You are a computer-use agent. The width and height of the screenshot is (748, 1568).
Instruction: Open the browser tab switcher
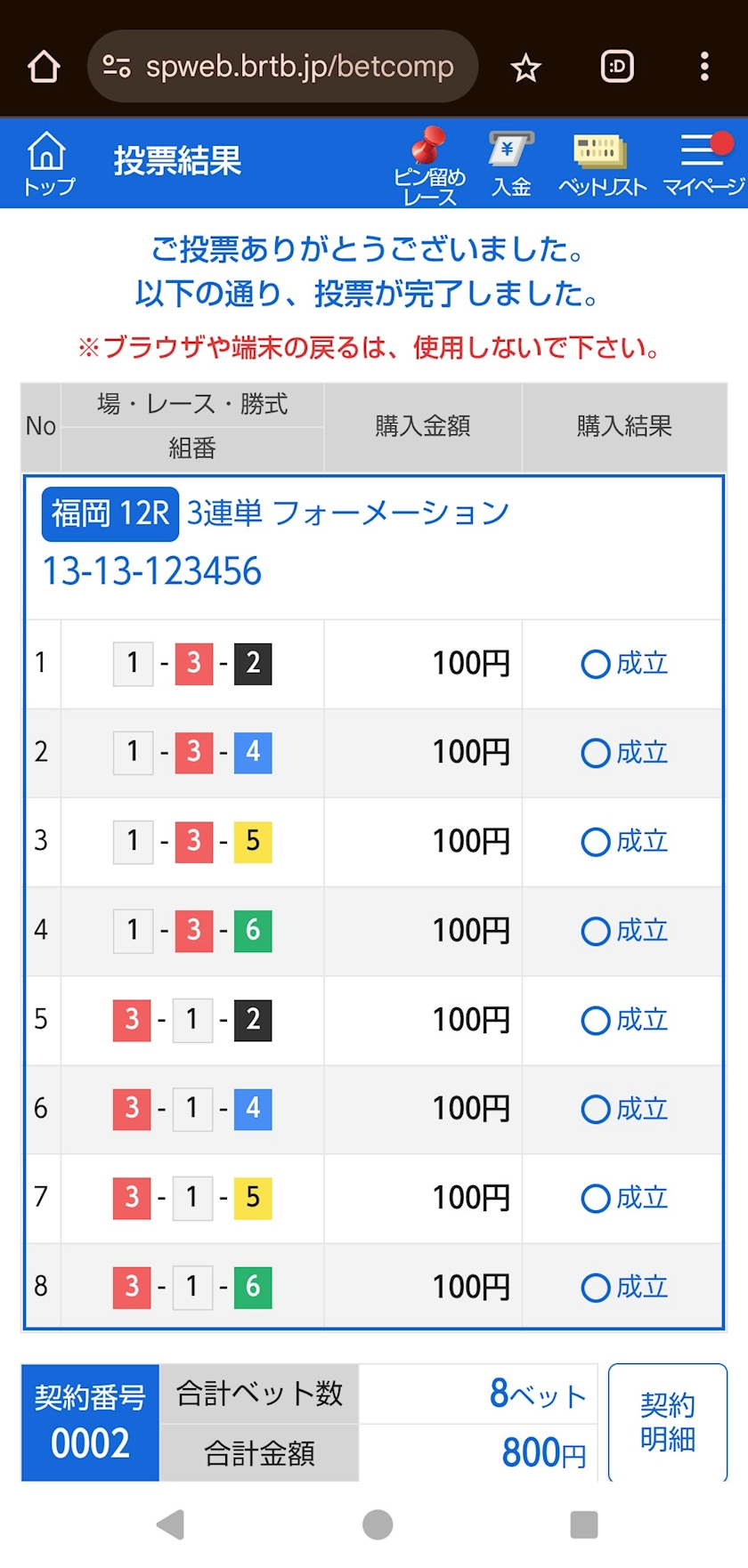617,67
